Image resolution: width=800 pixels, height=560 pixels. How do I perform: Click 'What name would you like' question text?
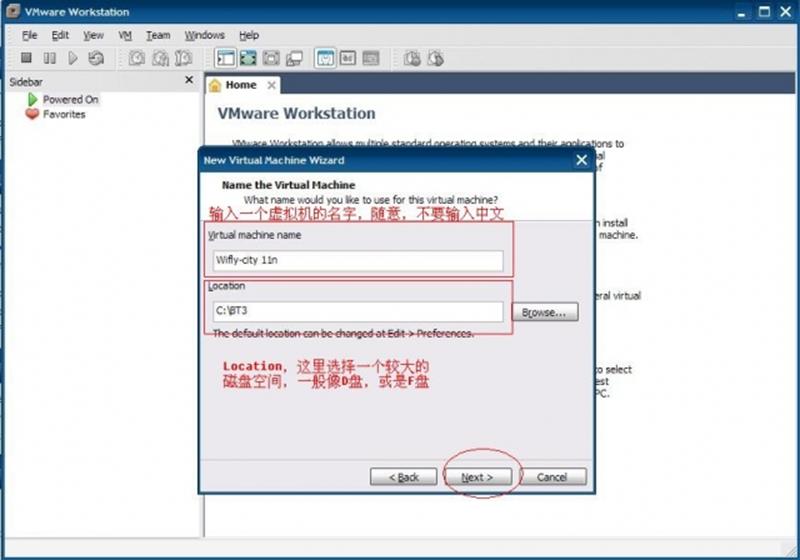[370, 199]
